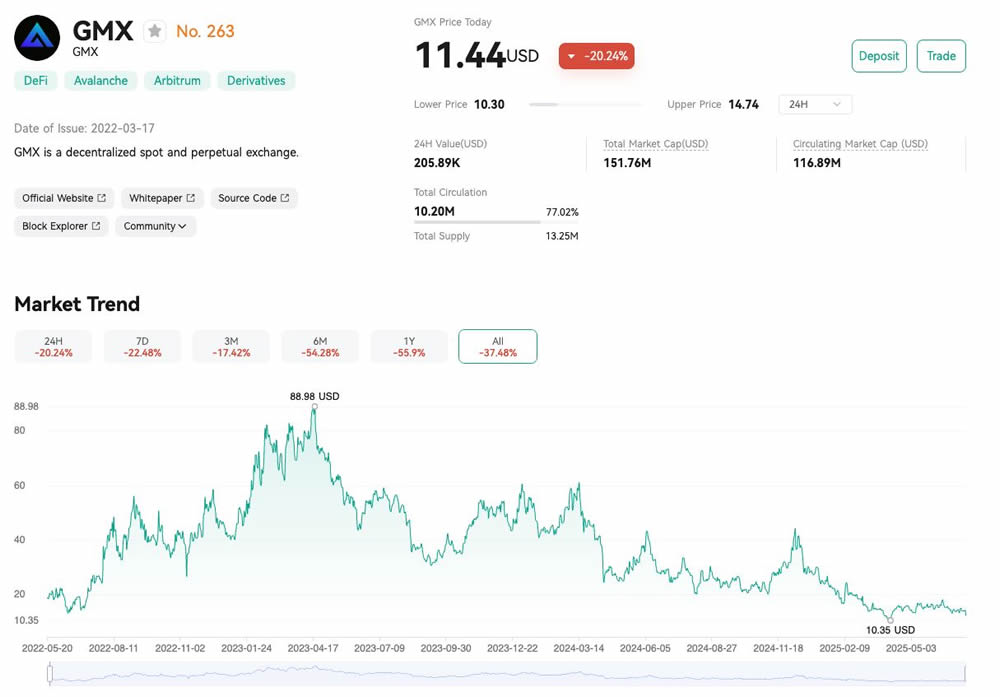Open the Official Website link
1000x697 pixels.
click(x=64, y=198)
